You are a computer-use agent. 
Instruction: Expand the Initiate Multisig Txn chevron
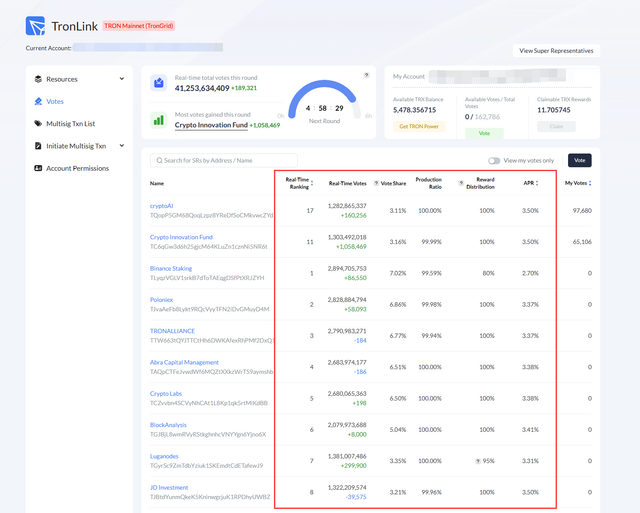(x=122, y=146)
